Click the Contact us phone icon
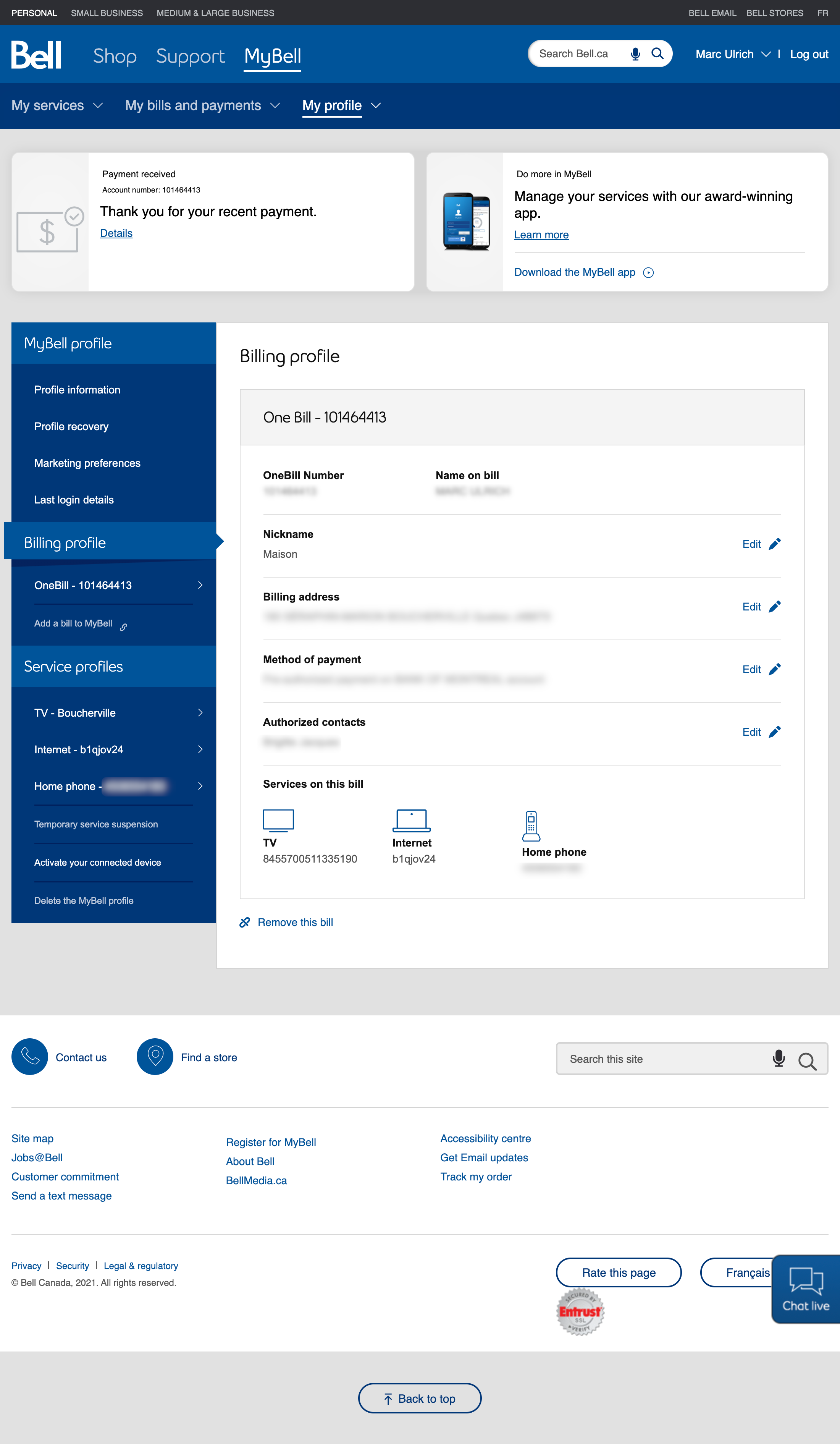 pos(30,1057)
